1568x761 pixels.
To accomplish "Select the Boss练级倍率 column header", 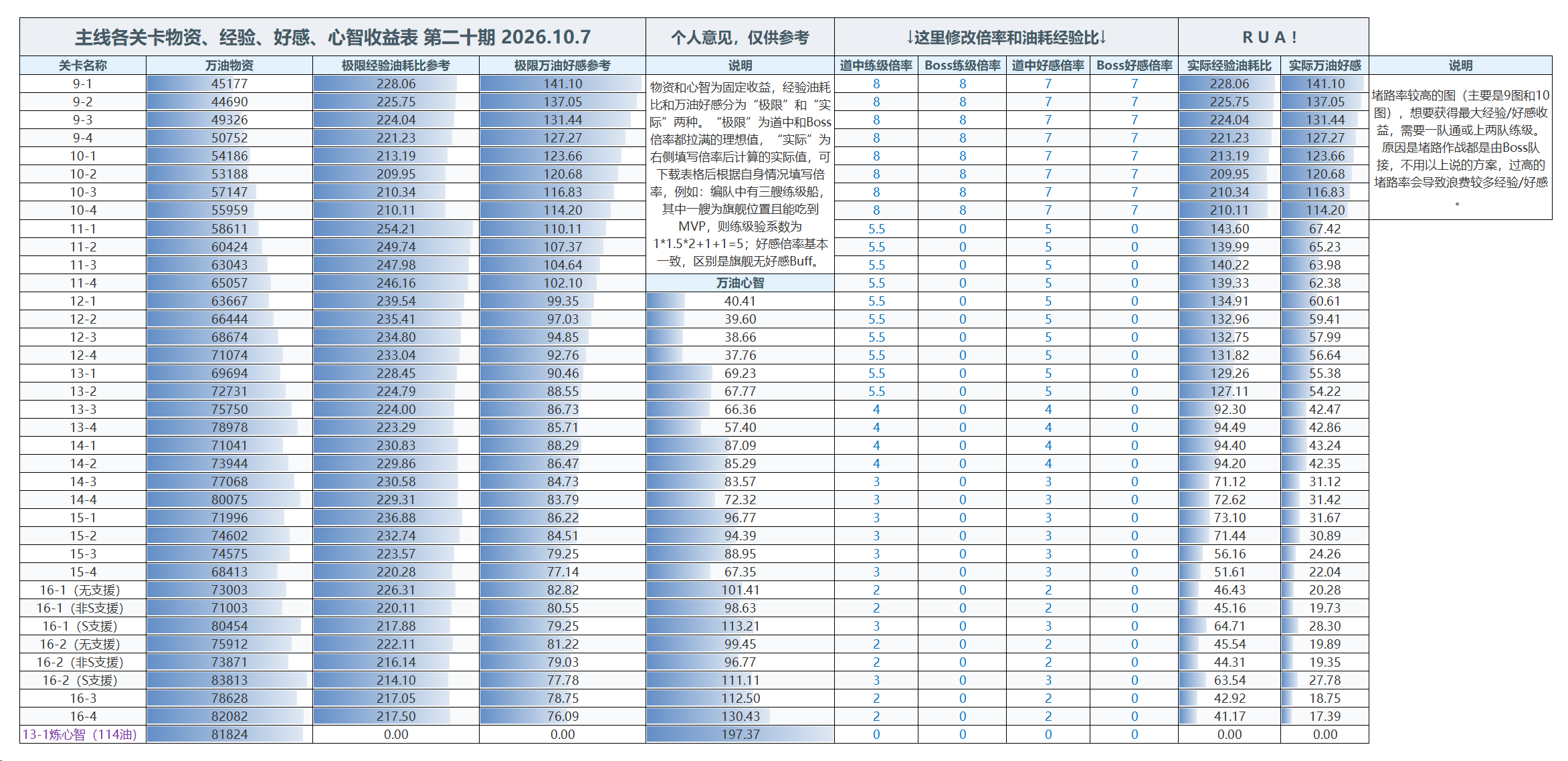I will pyautogui.click(x=963, y=66).
